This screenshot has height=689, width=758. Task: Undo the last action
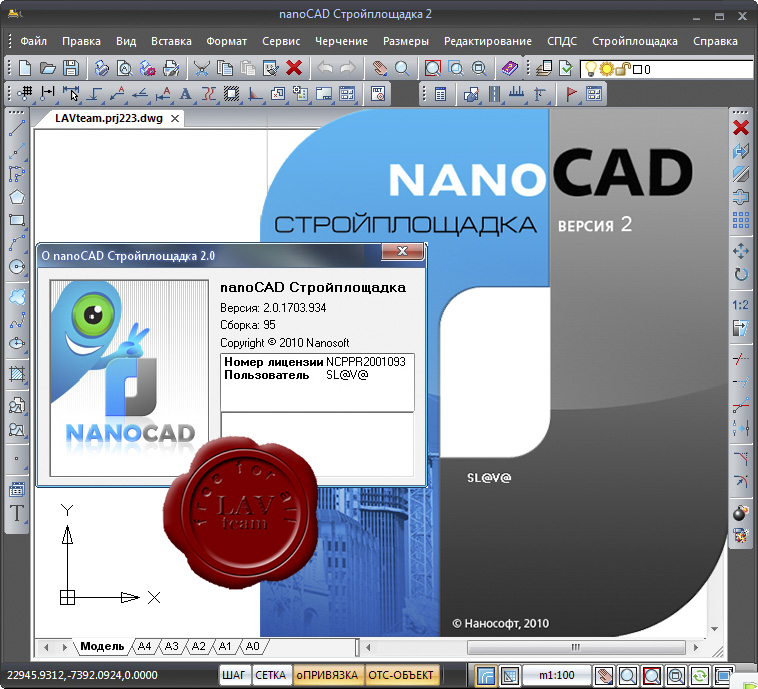point(325,68)
